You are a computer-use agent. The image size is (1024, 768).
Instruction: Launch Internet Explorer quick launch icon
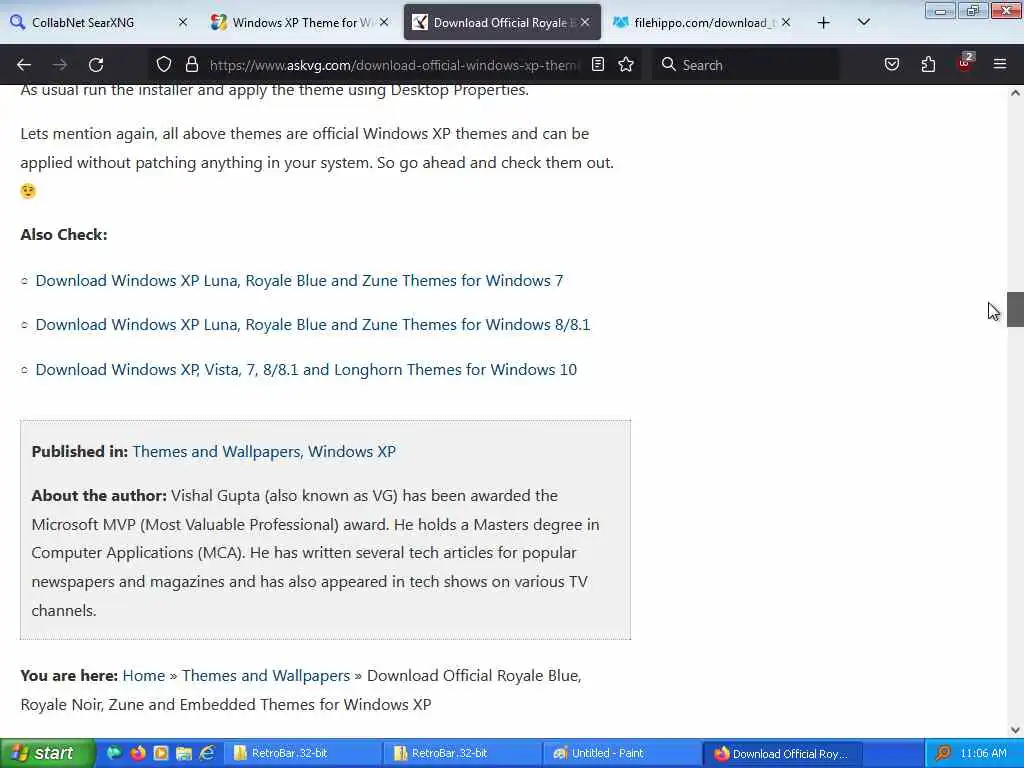[207, 753]
